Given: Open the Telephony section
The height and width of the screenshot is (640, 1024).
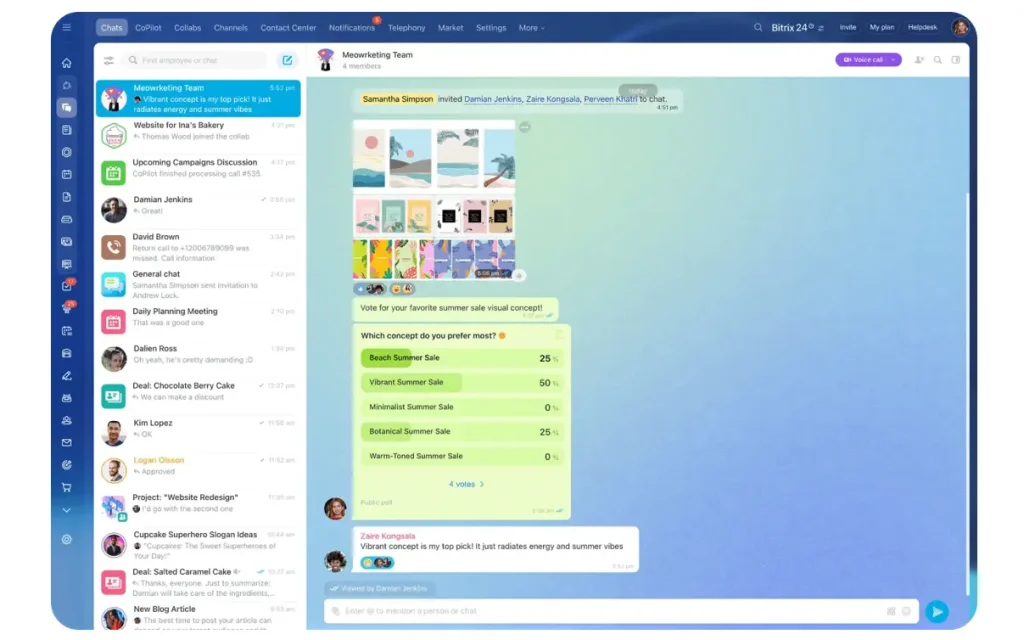Looking at the screenshot, I should [406, 27].
